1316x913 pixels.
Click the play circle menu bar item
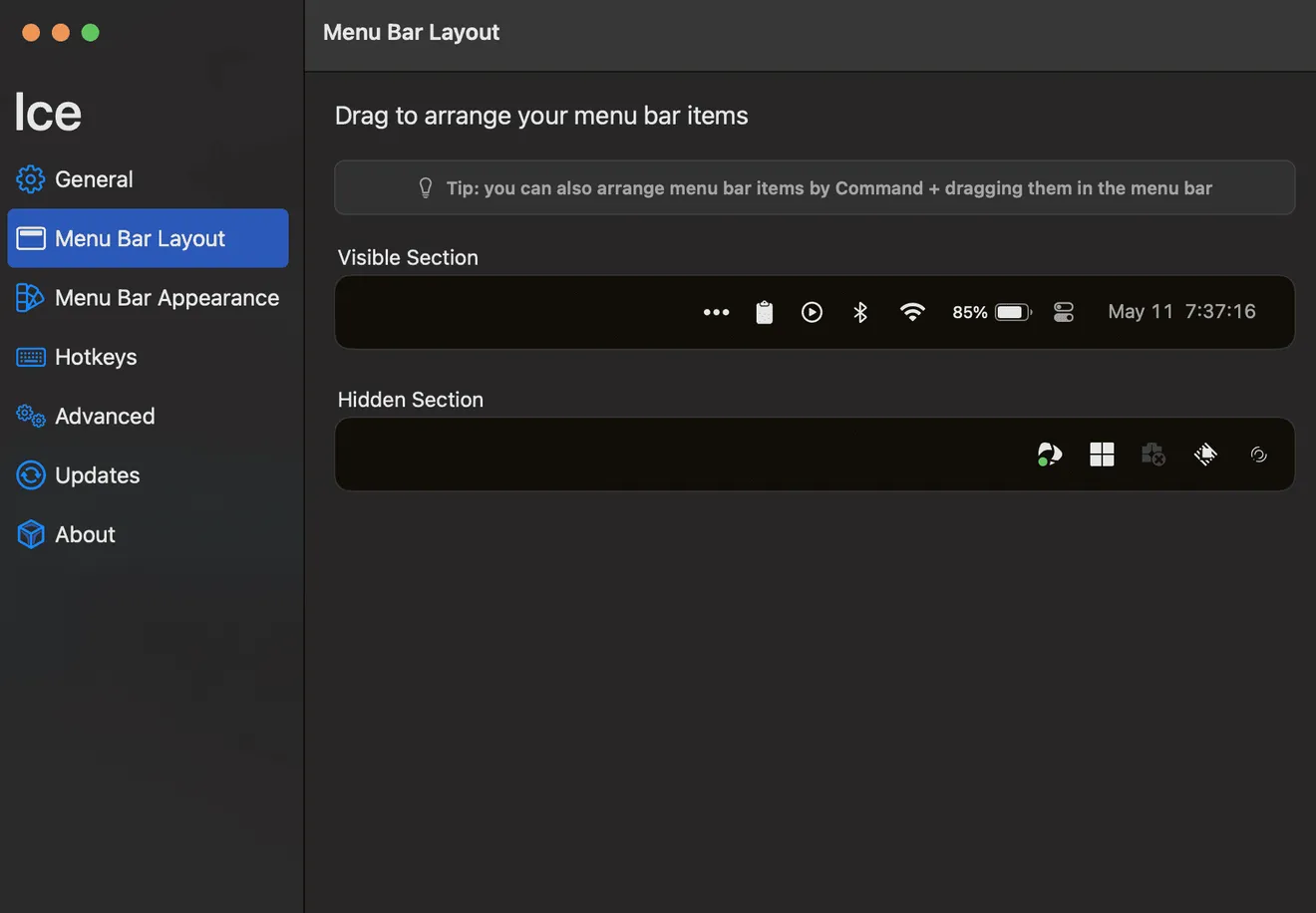click(813, 312)
